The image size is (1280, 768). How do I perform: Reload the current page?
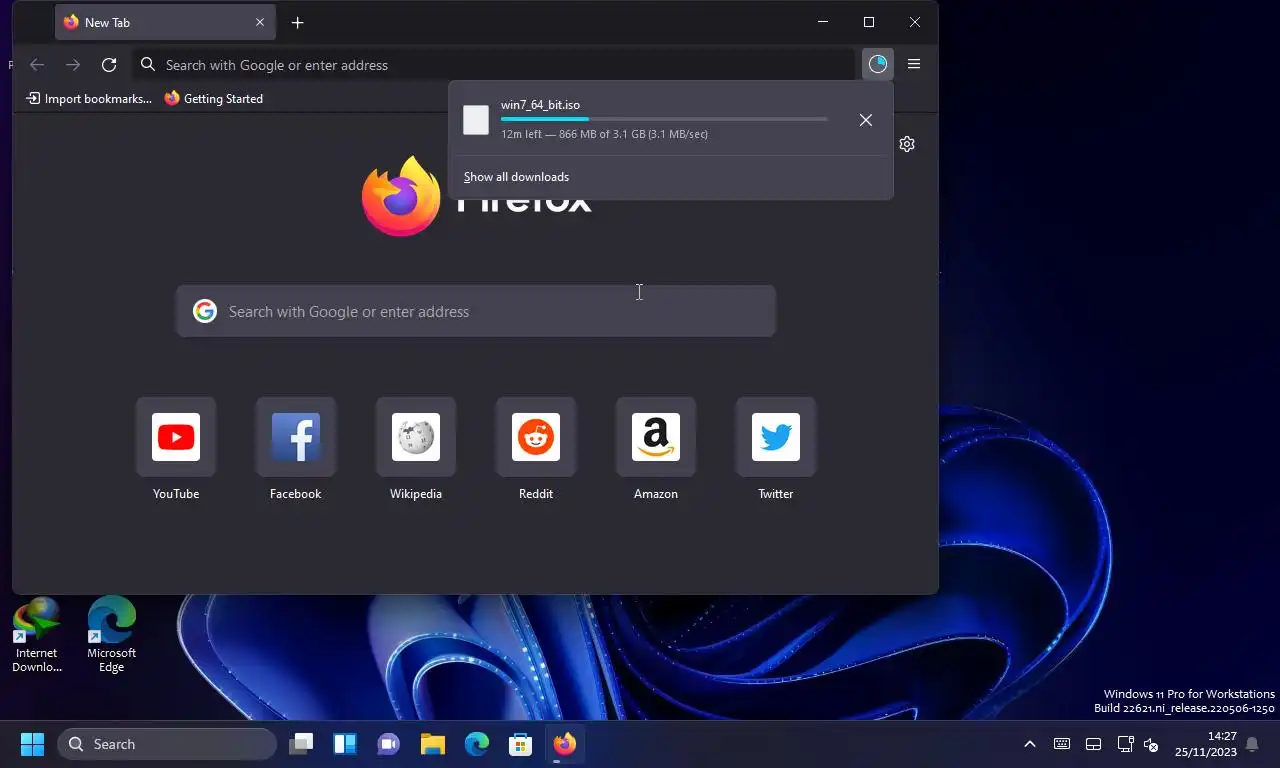[109, 65]
